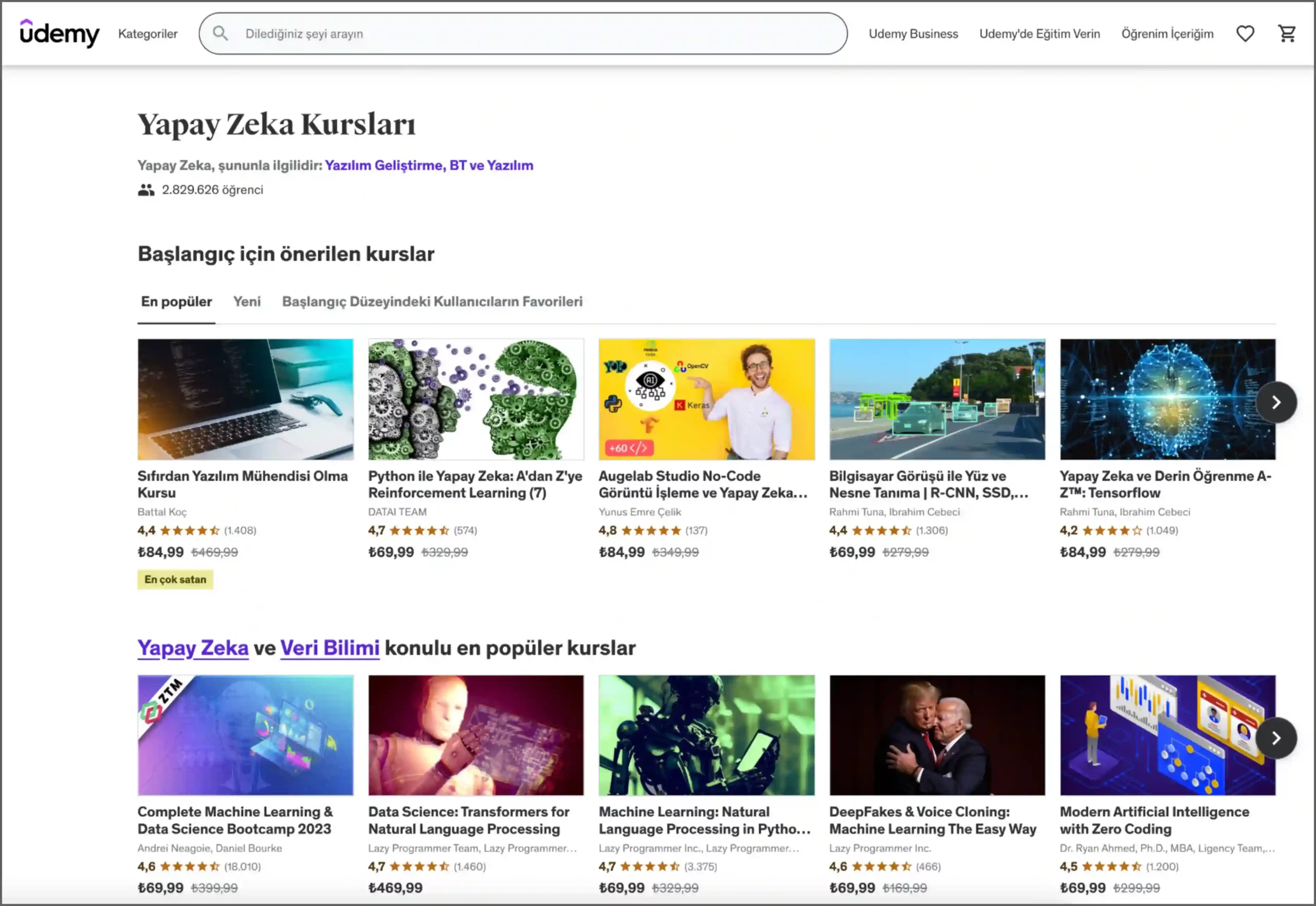Click Modern Artificial Intelligence with Zero Coding title
The width and height of the screenshot is (1316, 906).
pyautogui.click(x=1154, y=820)
